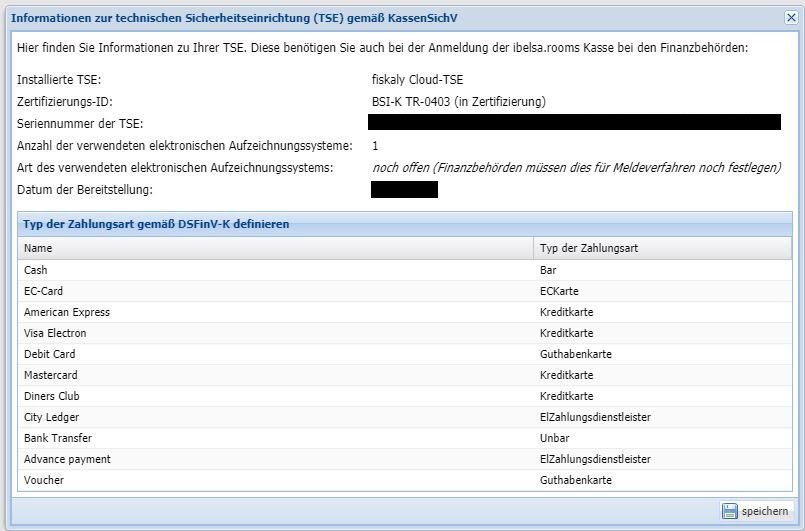The width and height of the screenshot is (805, 531).
Task: Edit the Guthabenkarte type for Voucher
Action: click(575, 480)
